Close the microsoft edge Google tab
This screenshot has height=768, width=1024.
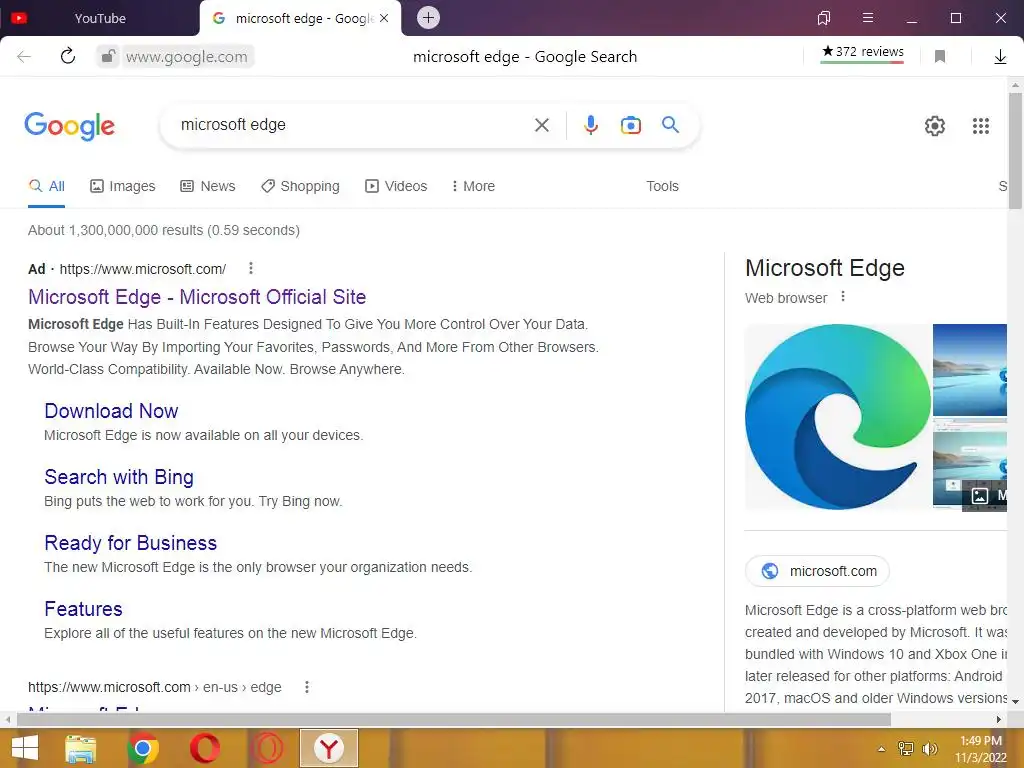384,18
